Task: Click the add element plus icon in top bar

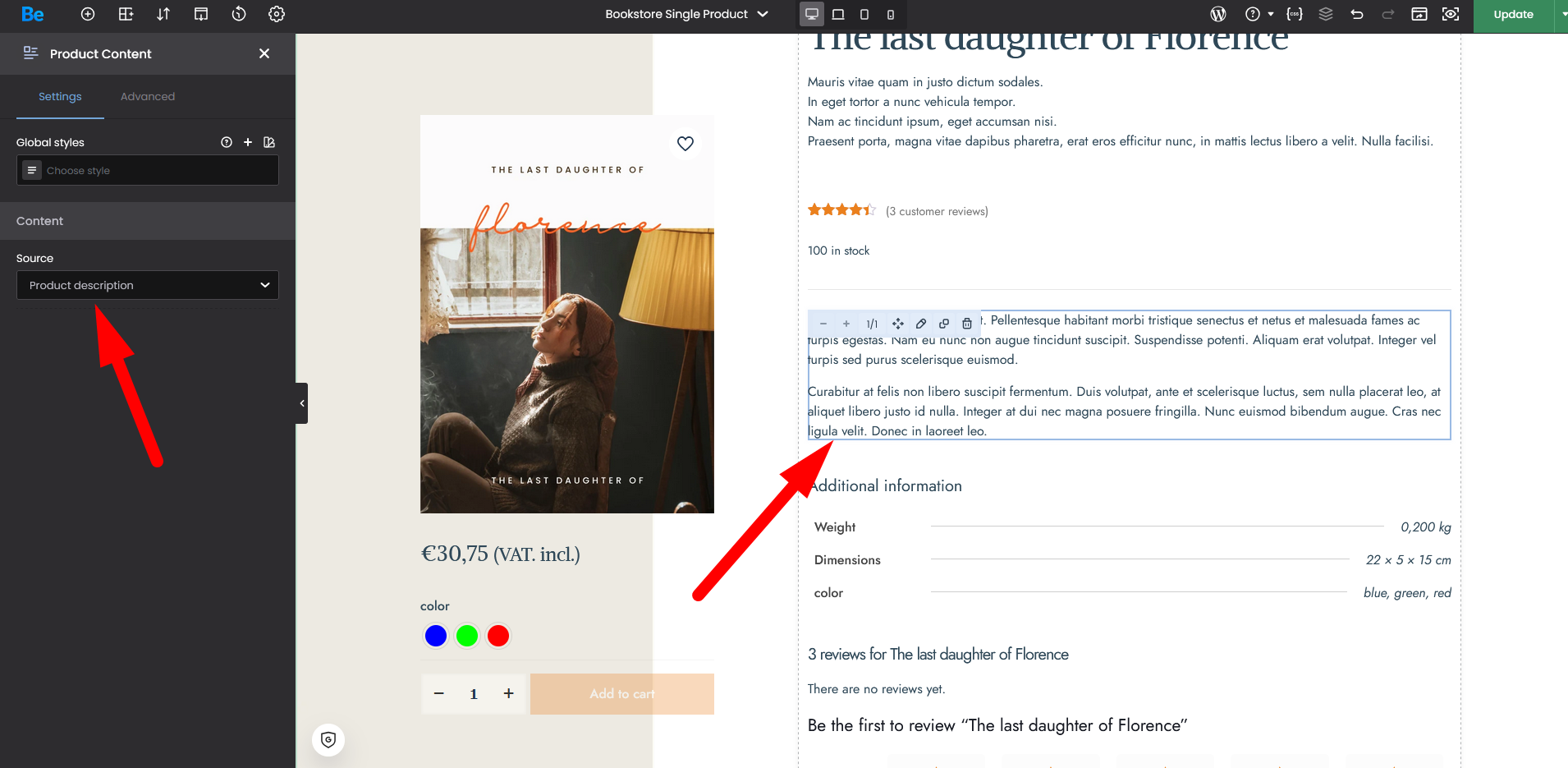Action: click(x=88, y=14)
